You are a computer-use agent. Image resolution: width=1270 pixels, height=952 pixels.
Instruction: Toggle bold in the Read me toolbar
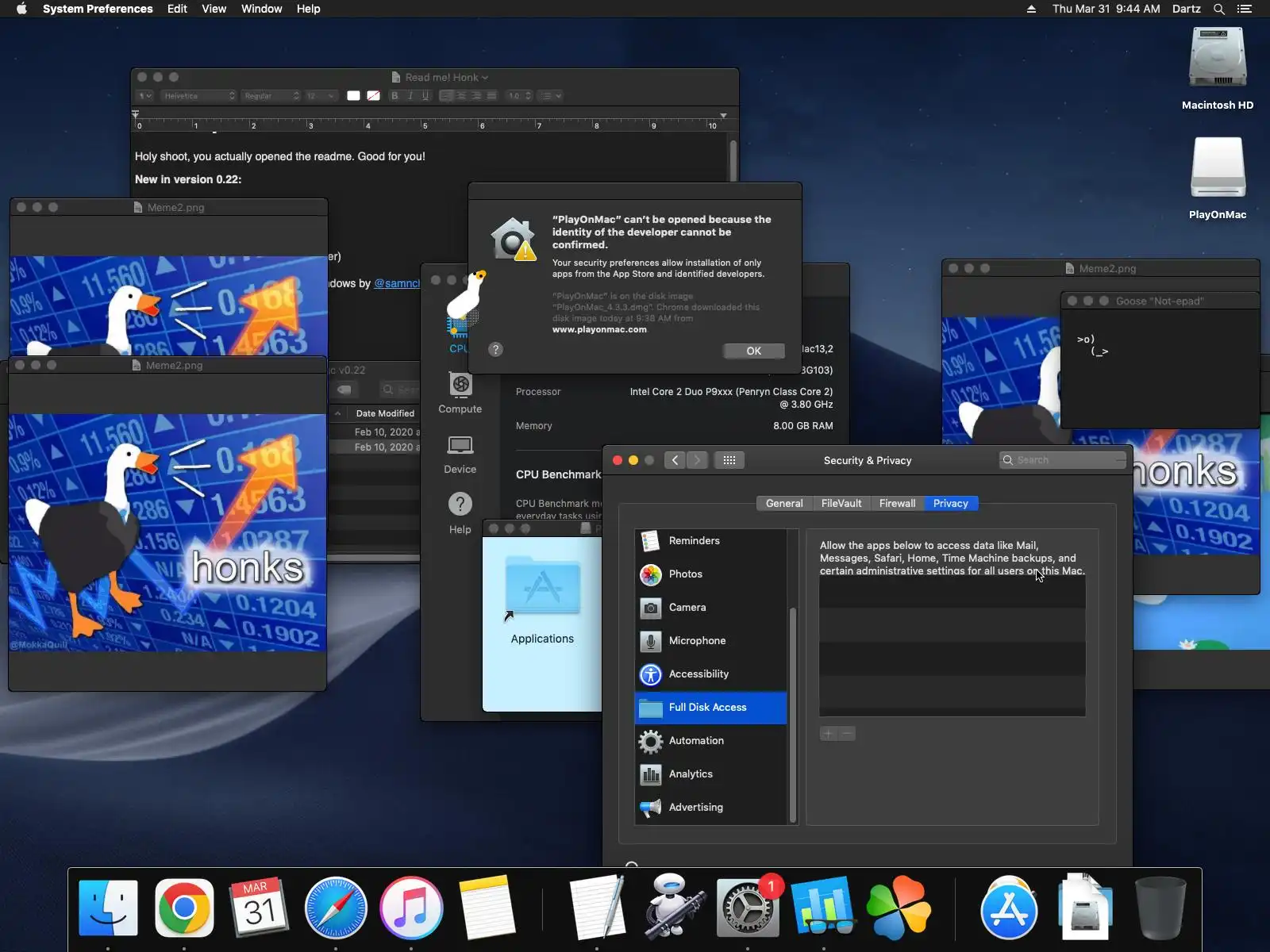[394, 96]
